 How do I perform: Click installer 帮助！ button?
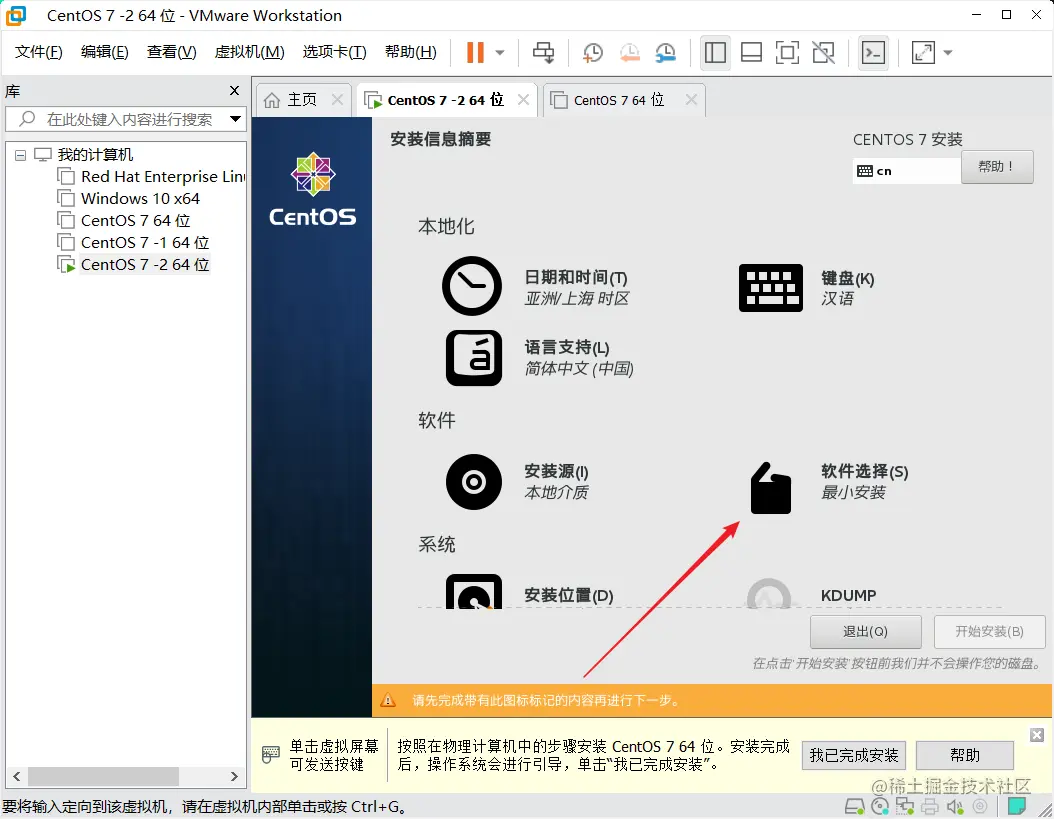click(997, 166)
